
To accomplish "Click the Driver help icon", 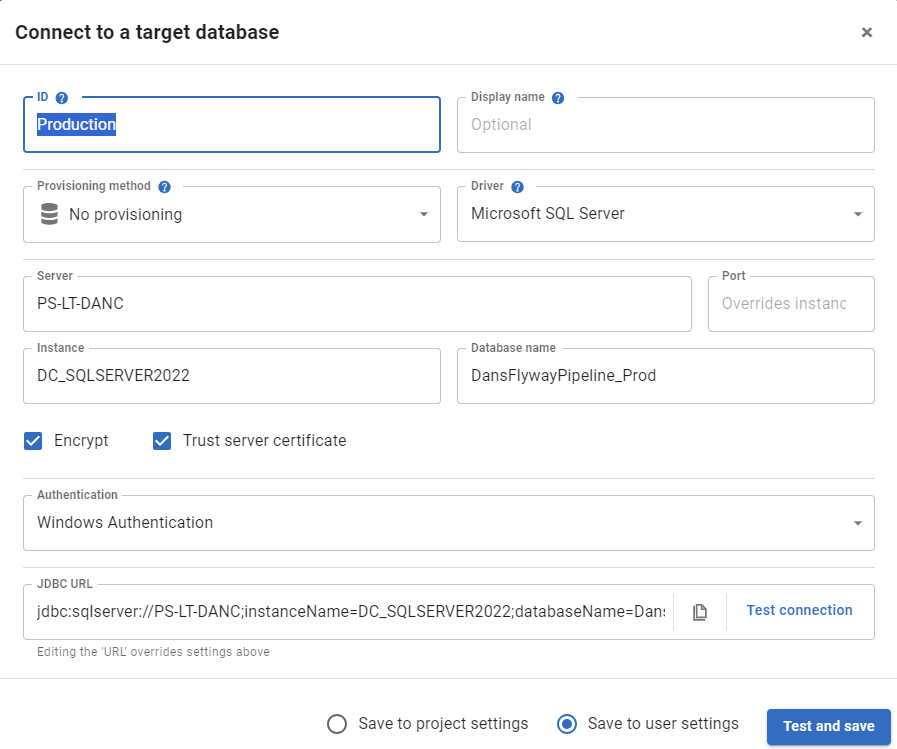I will 517,187.
